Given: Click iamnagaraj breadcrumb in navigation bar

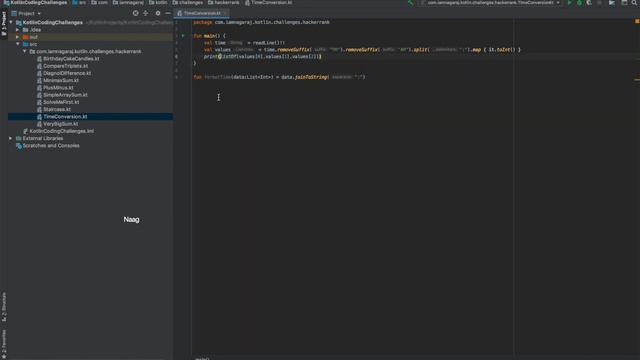Looking at the screenshot, I should tap(128, 2).
